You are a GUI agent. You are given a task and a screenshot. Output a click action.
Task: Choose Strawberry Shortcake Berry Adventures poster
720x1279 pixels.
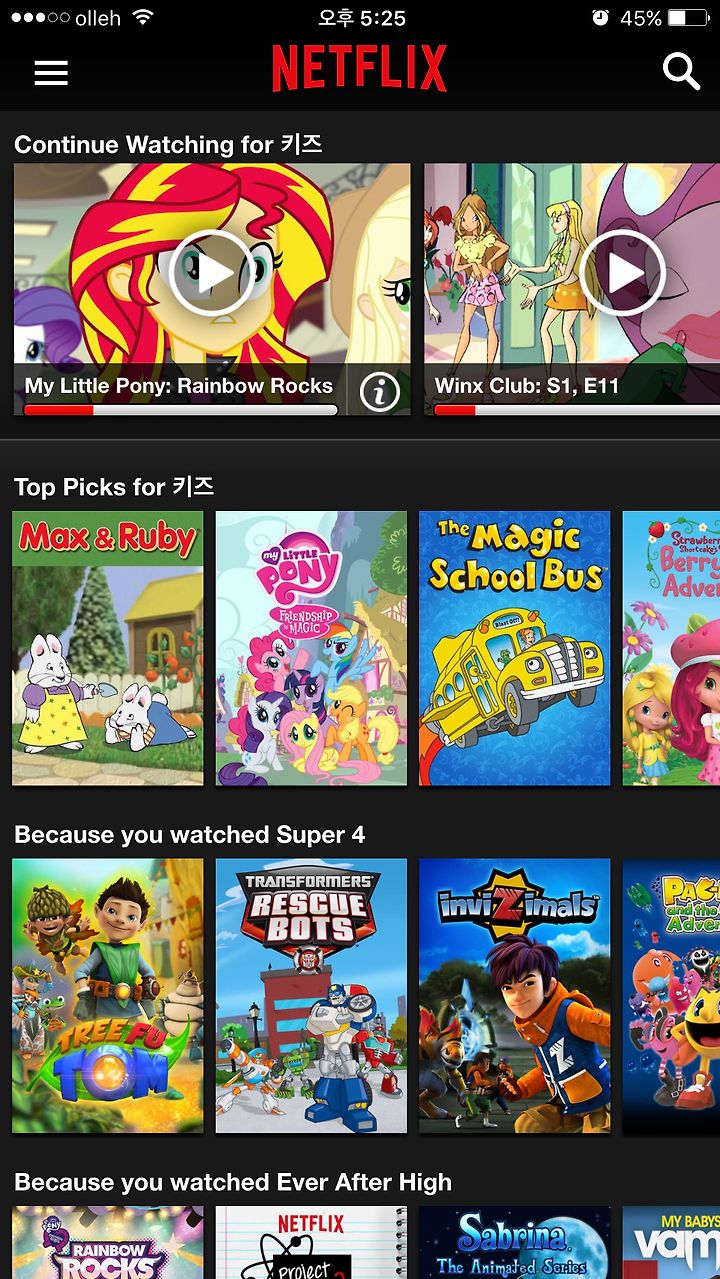coord(671,648)
